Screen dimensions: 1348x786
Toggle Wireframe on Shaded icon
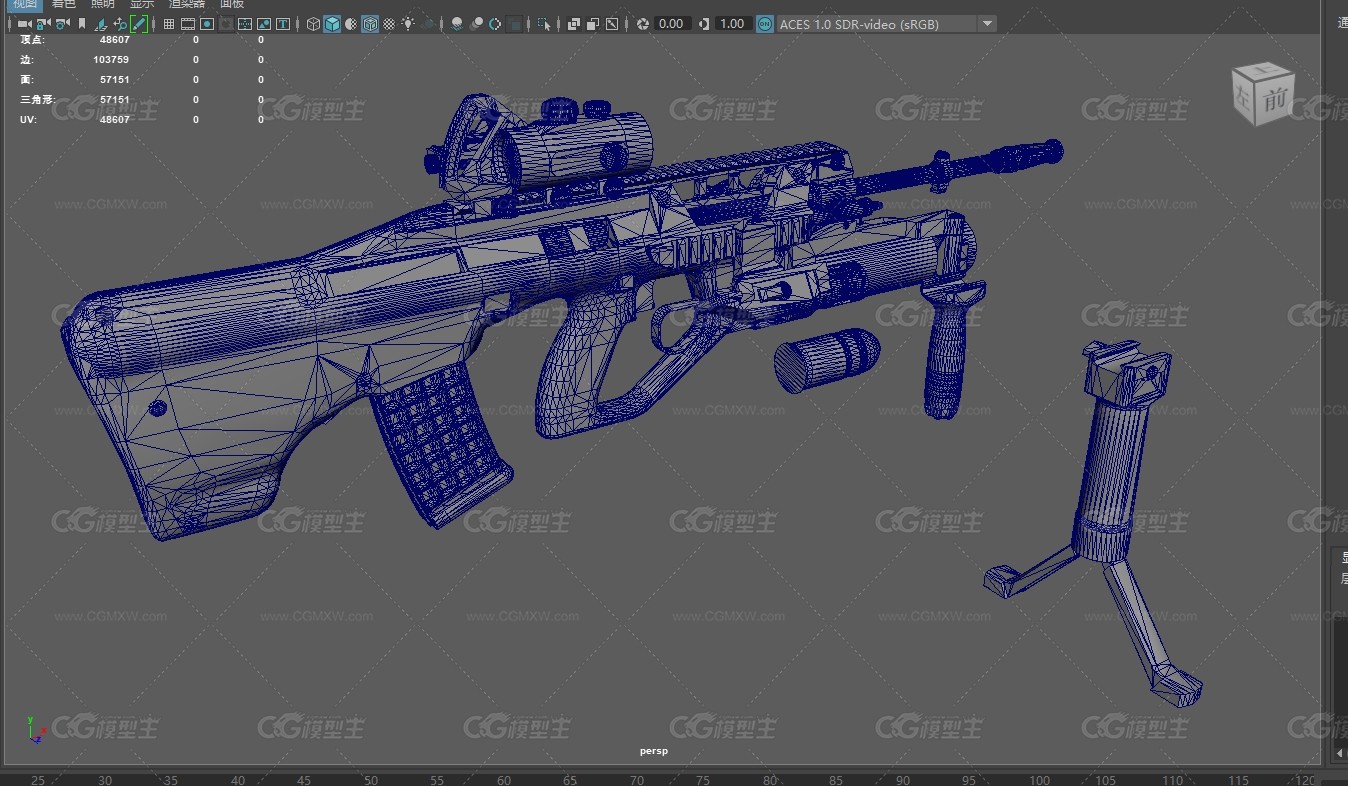click(370, 23)
